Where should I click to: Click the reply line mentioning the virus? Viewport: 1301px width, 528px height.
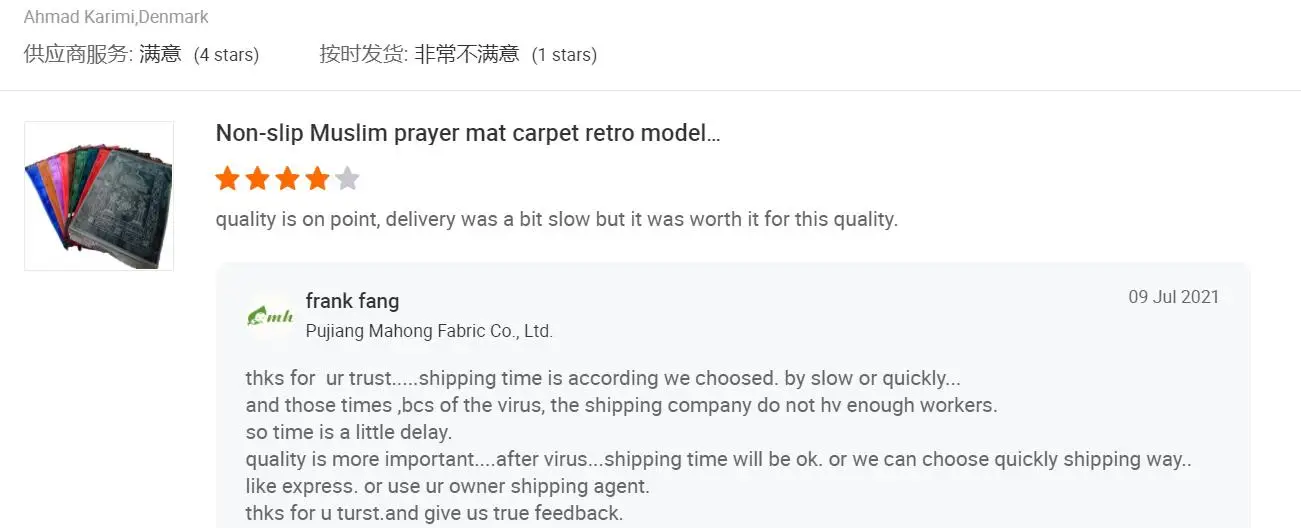click(621, 406)
